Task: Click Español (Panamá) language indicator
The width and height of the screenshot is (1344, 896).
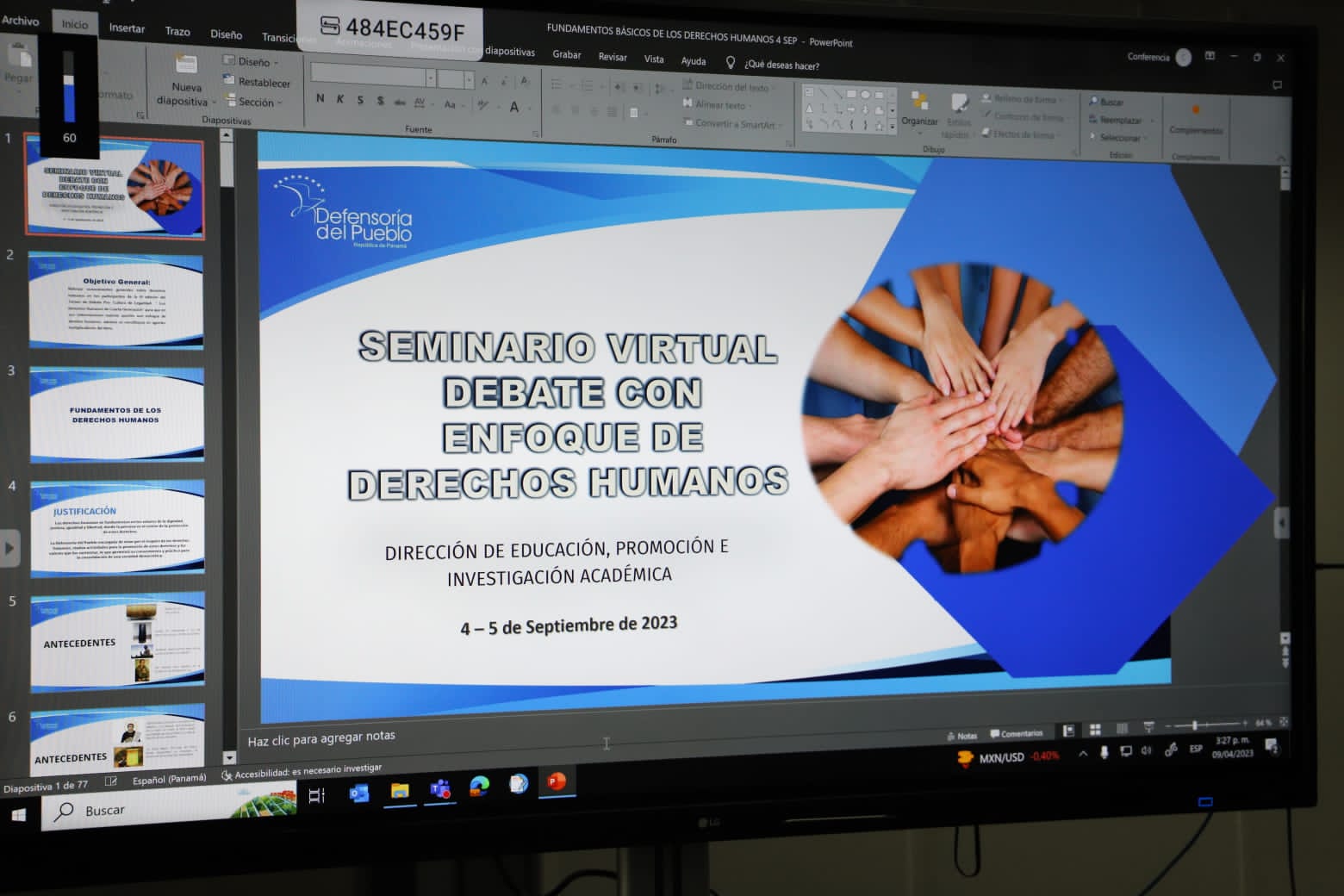Action: point(170,779)
